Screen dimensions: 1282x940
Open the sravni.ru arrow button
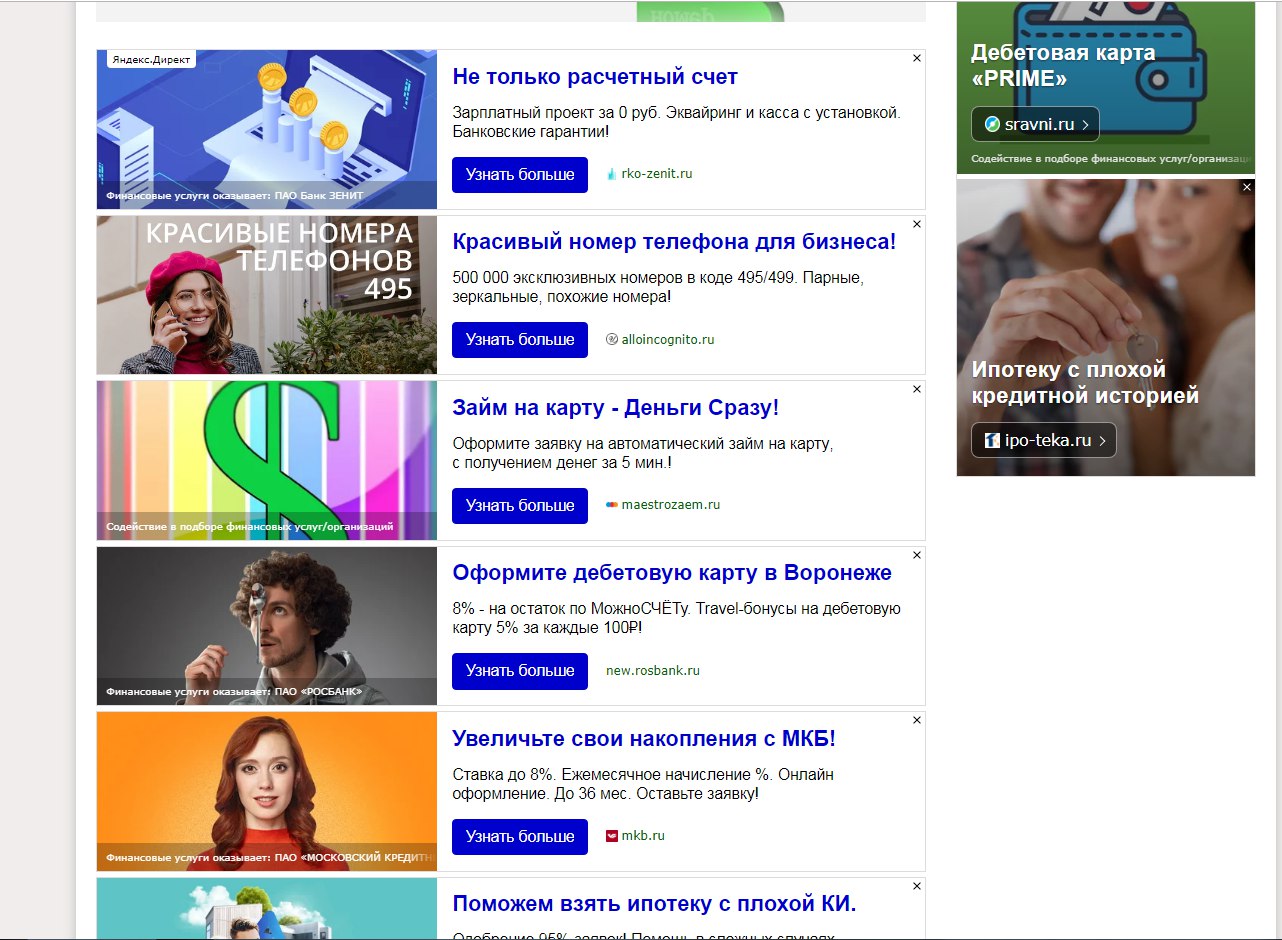[x=1035, y=124]
